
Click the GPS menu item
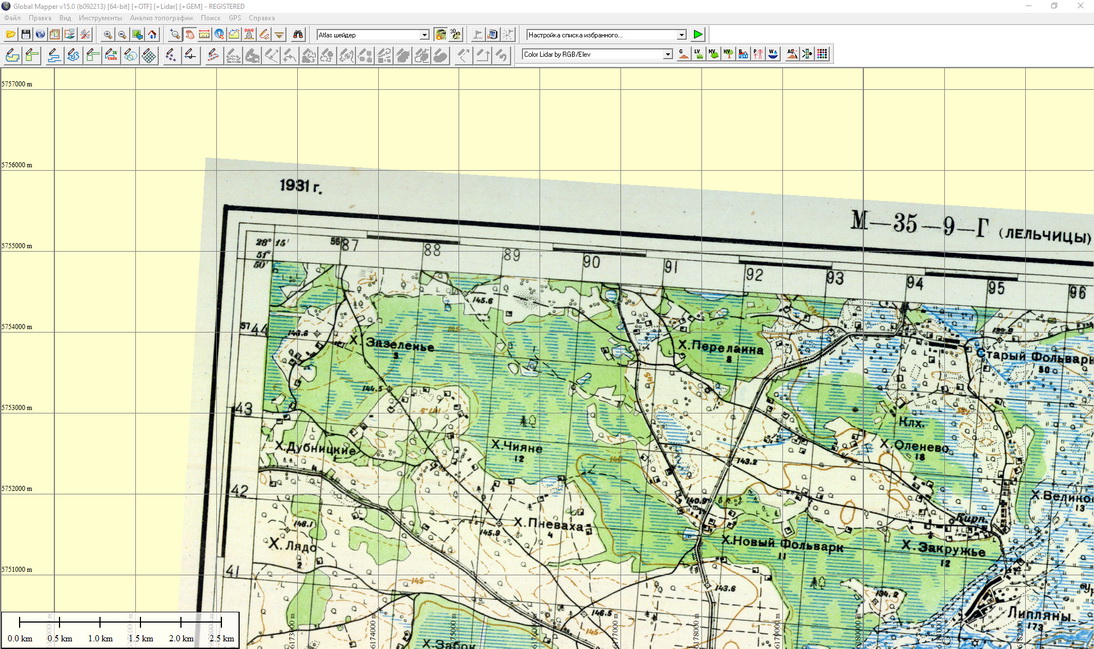[x=234, y=18]
